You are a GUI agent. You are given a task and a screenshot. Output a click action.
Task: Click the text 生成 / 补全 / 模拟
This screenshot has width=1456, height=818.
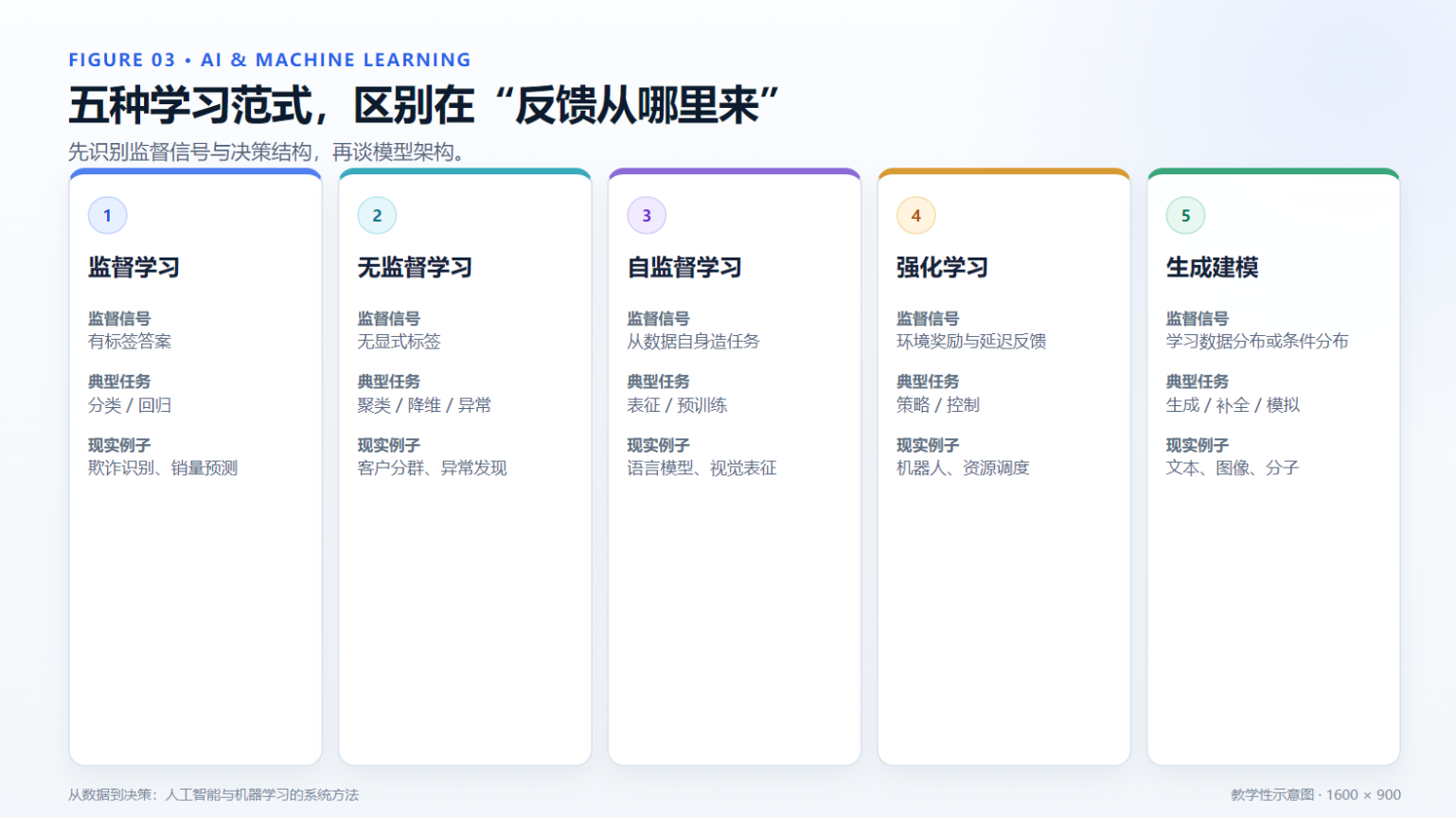coord(1233,405)
